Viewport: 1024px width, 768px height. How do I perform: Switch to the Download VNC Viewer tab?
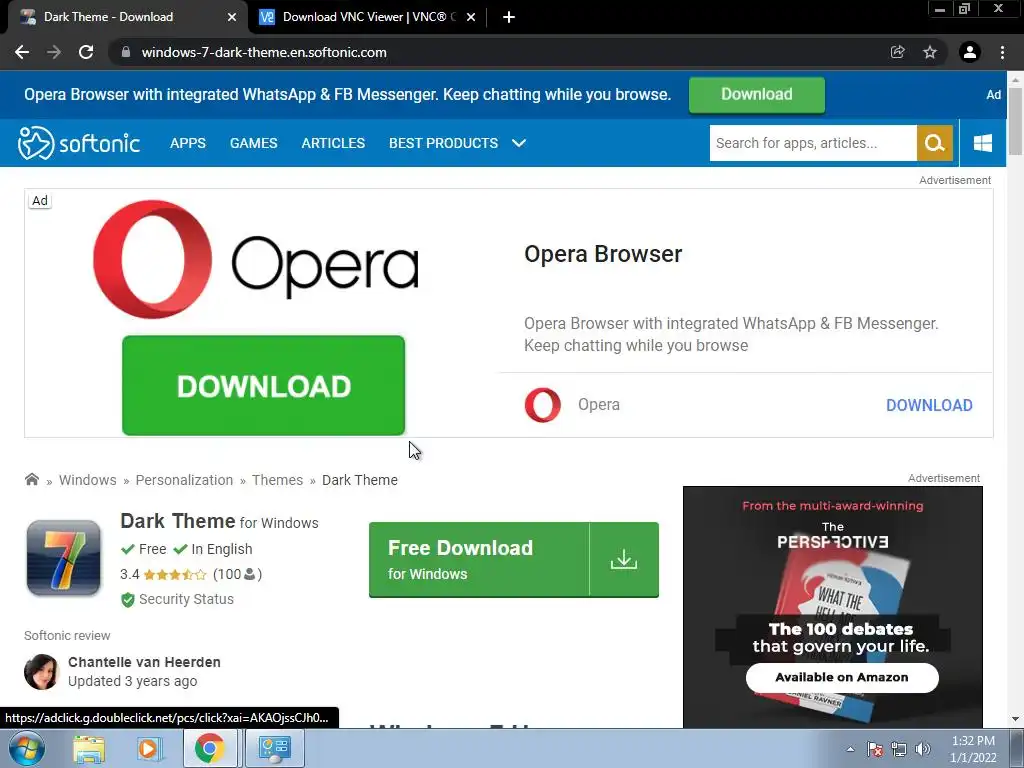(368, 18)
